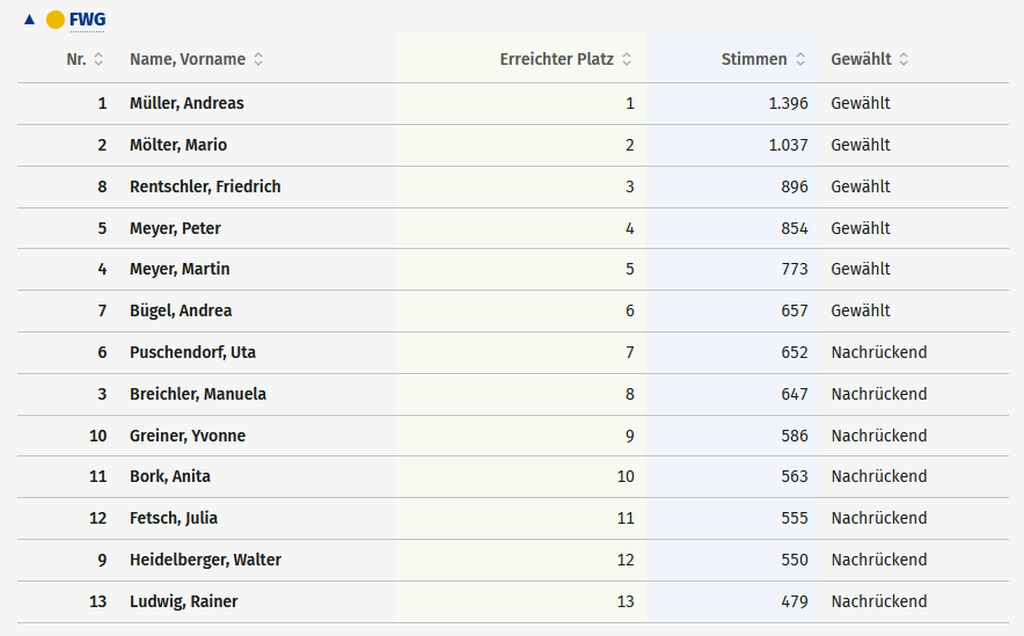Click the Nr. column header text
This screenshot has height=636, width=1024.
pos(76,59)
